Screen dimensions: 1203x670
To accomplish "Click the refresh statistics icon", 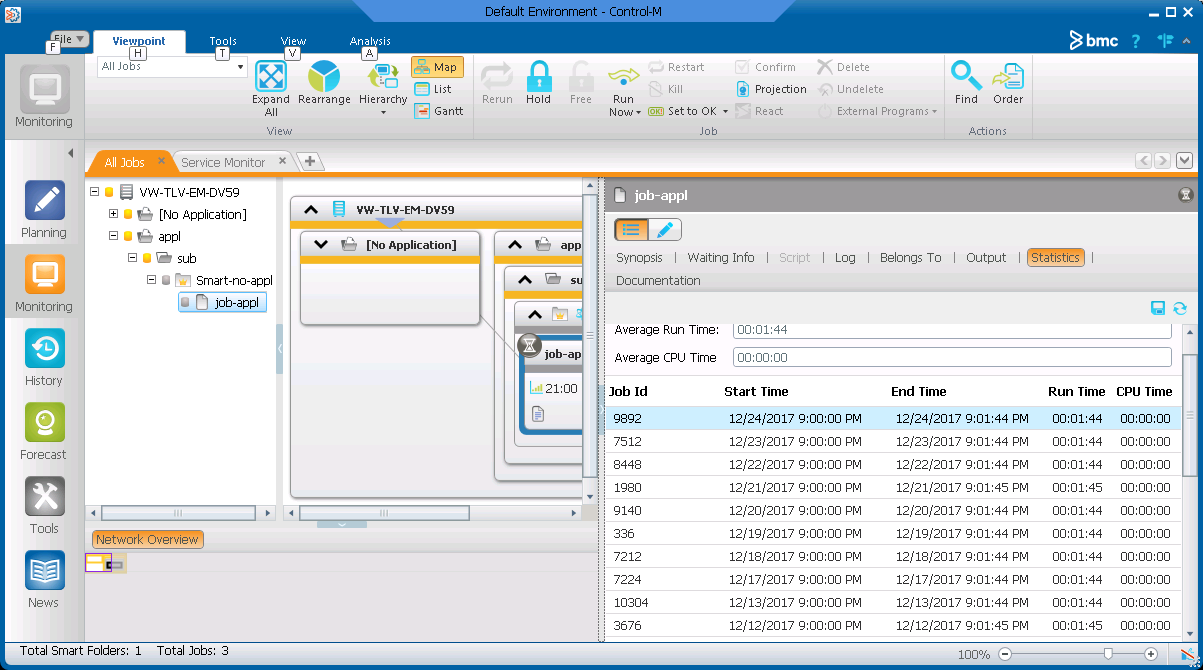I will (1180, 308).
